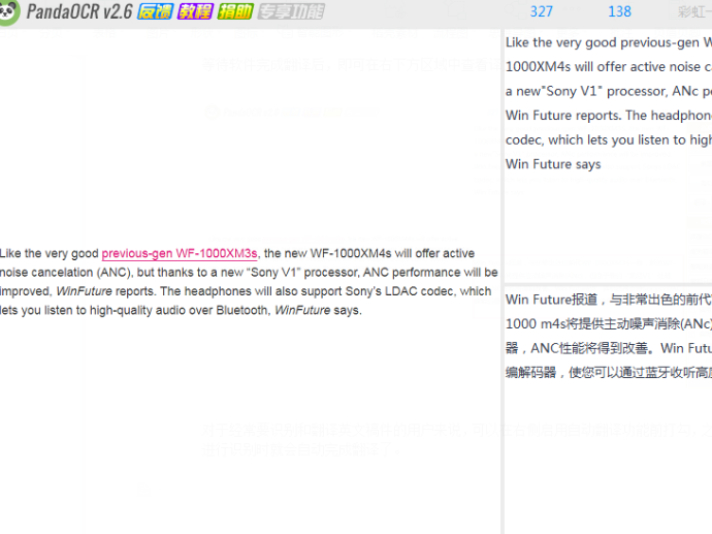The height and width of the screenshot is (534, 712).
Task: Click inside the Chinese translation text box
Action: pos(608,409)
